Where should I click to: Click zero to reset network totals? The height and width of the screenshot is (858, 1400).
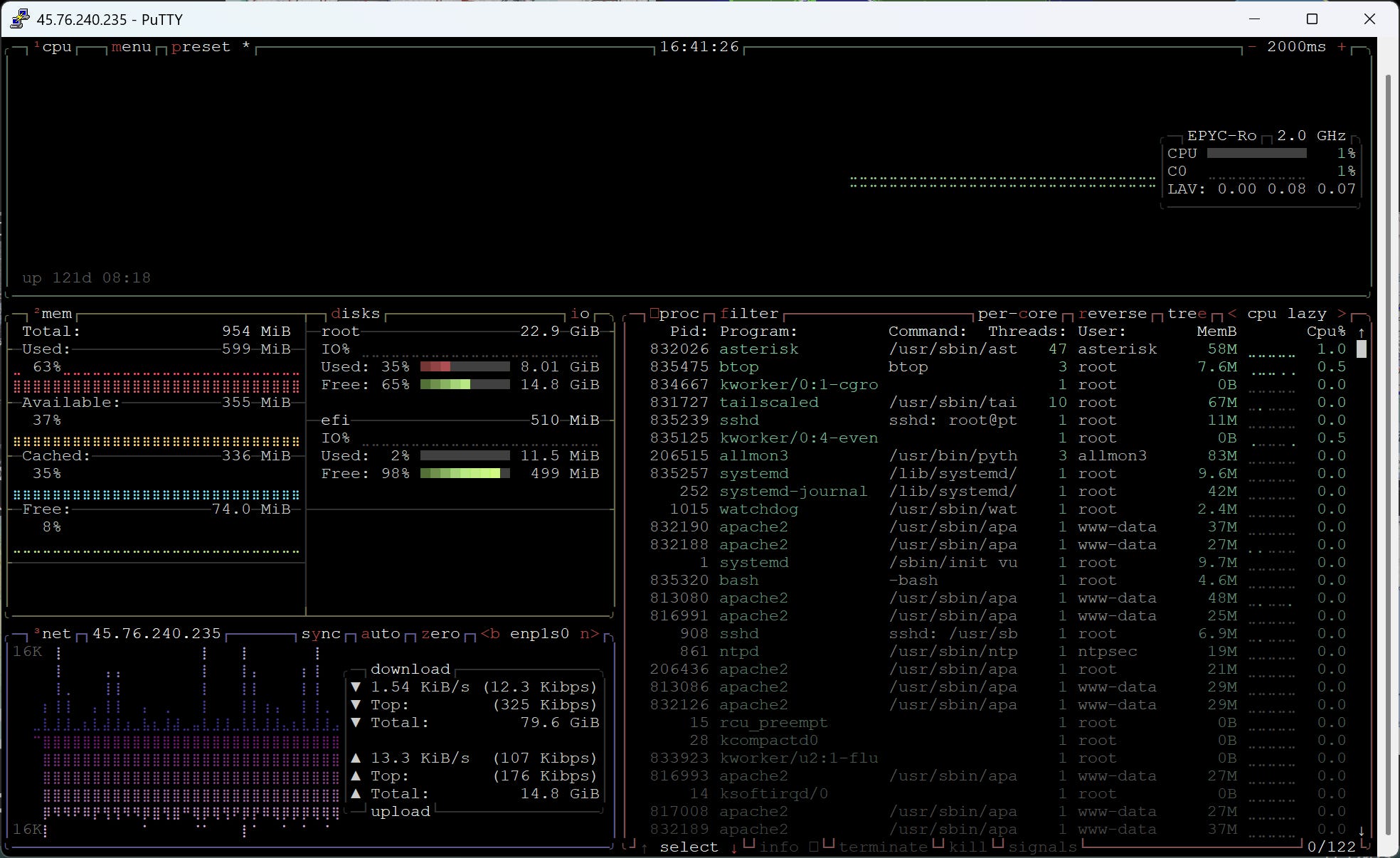click(x=440, y=634)
